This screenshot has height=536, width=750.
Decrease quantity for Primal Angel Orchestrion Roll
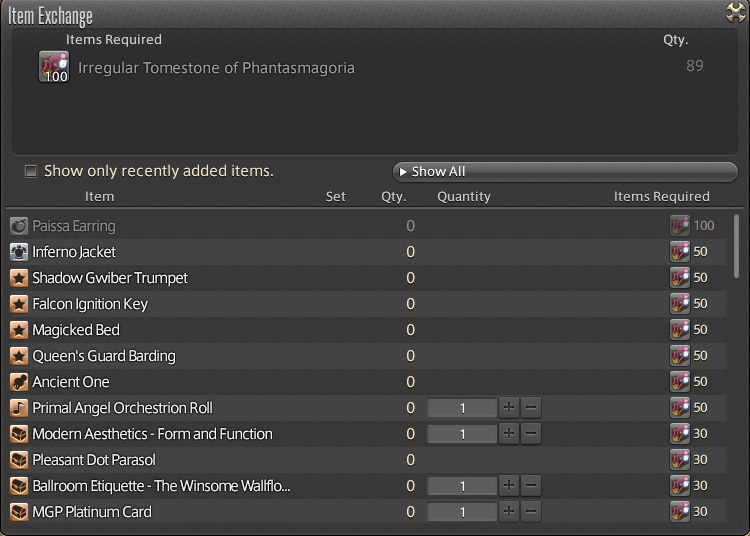(x=531, y=407)
